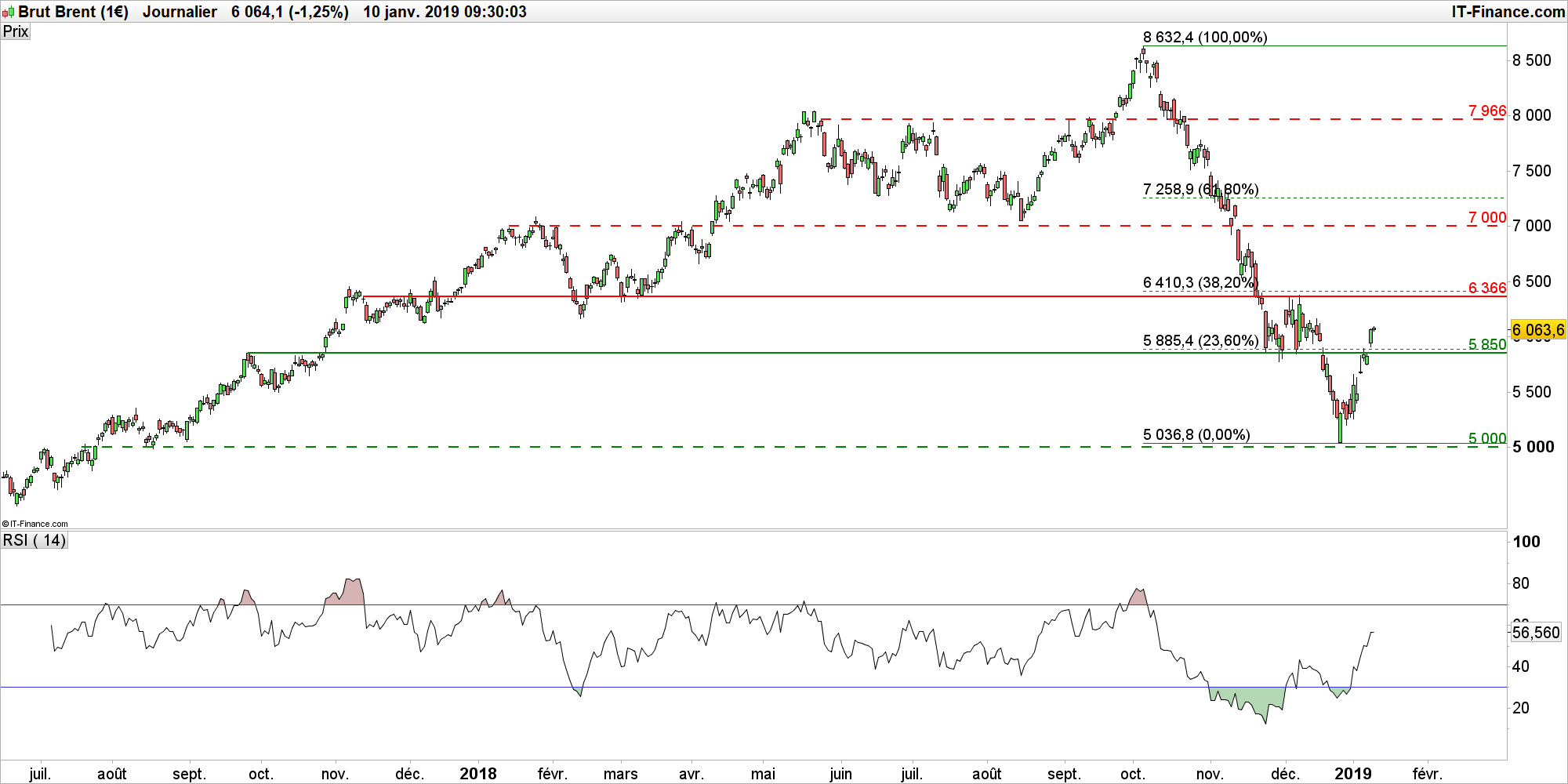Viewport: 1568px width, 784px height.
Task: Click the green support label '5 000'
Action: click(1487, 438)
